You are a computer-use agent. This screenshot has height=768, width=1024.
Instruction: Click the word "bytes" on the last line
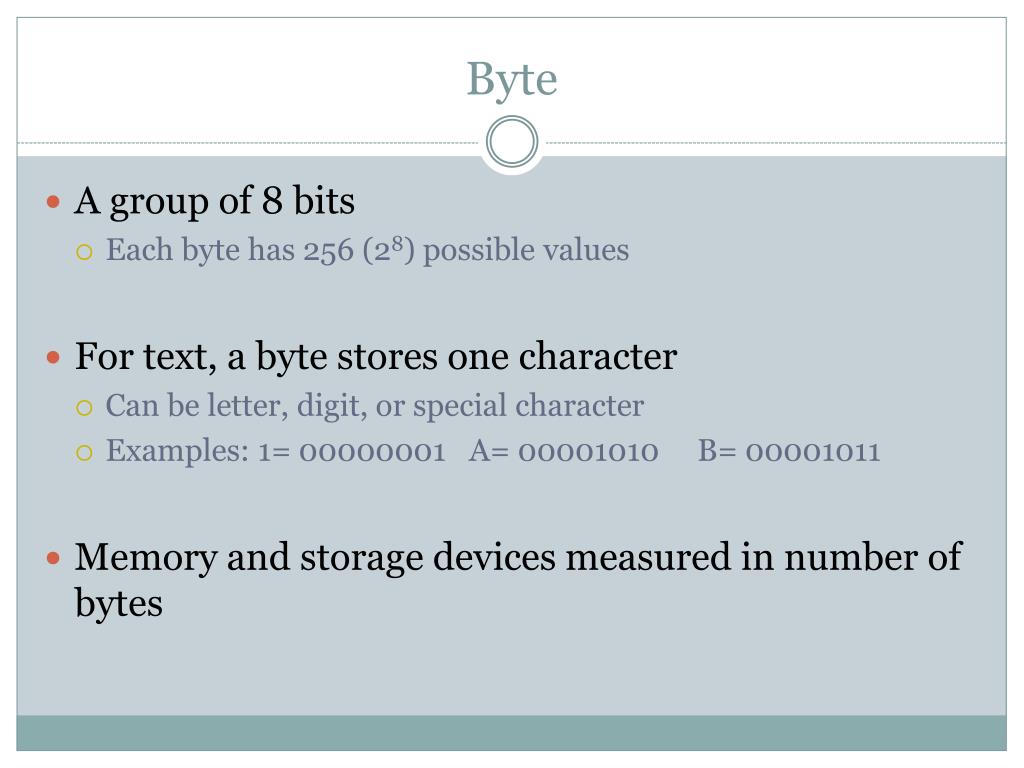pyautogui.click(x=119, y=603)
